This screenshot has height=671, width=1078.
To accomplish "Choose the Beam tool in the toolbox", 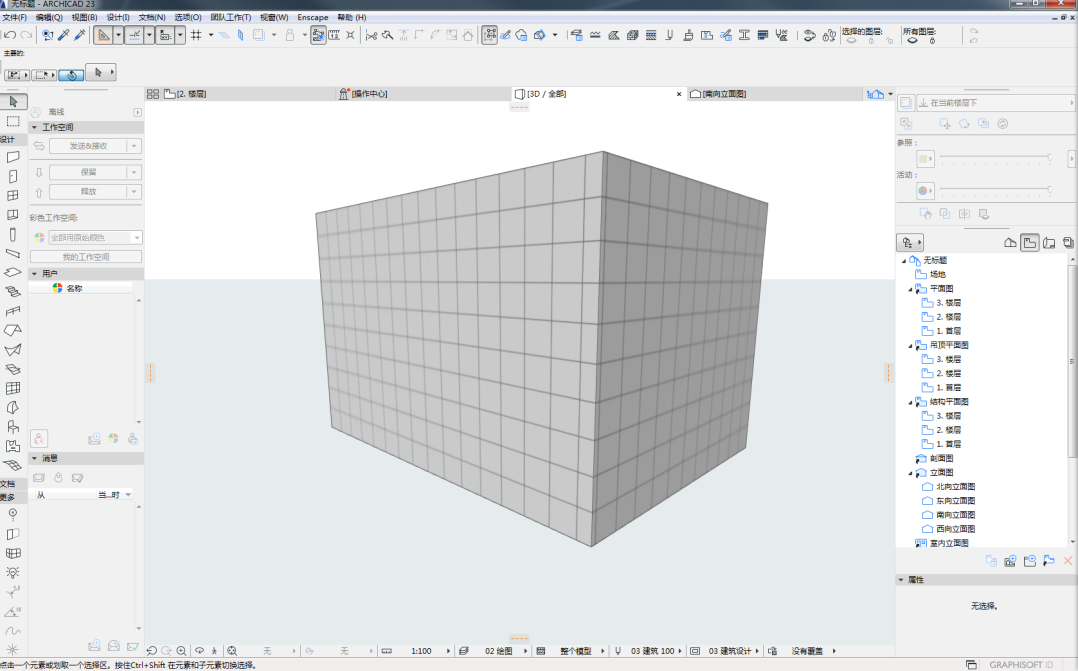I will (13, 254).
